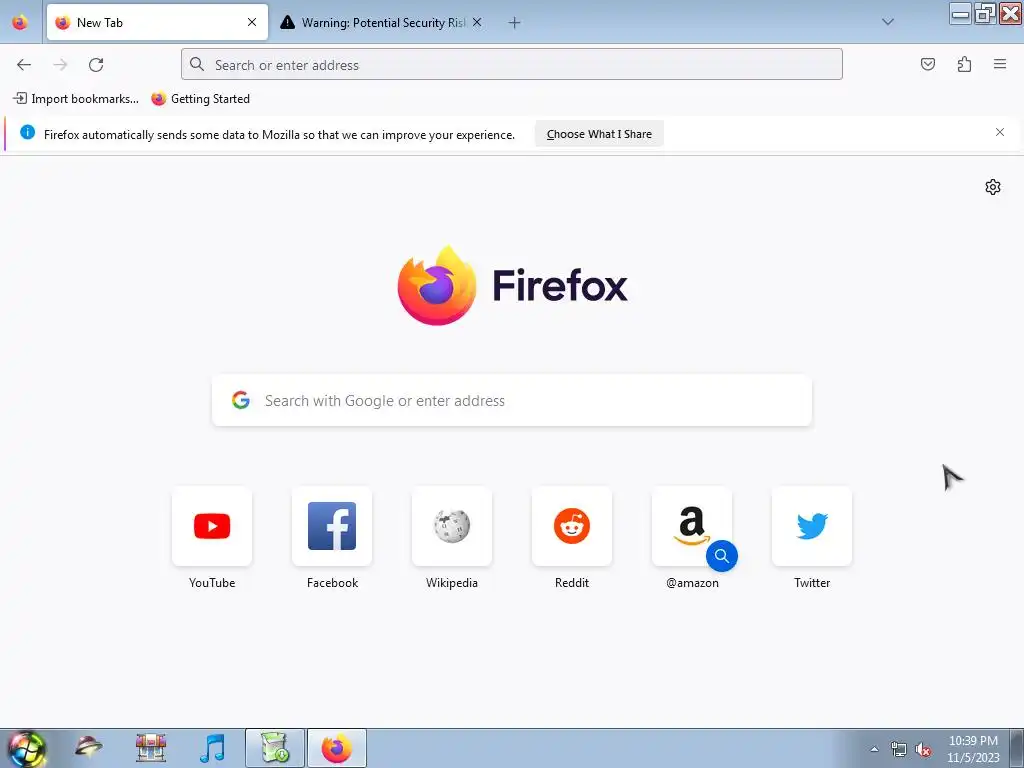Restore down the Firefox window
The height and width of the screenshot is (768, 1024).
pos(985,13)
